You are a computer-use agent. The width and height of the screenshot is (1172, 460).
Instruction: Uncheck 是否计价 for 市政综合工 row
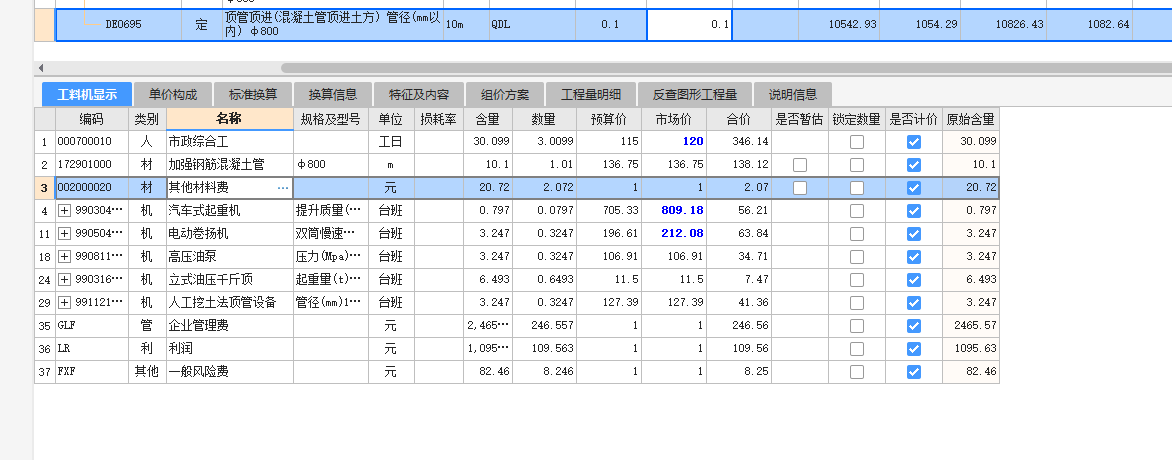(x=913, y=142)
